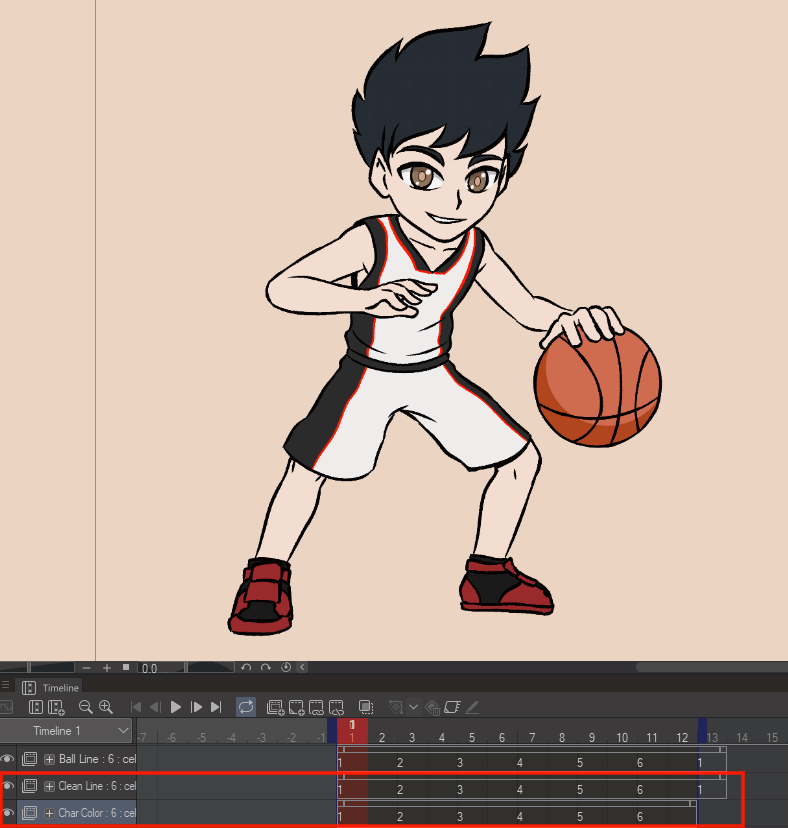Switch to the Timeline tab
Viewport: 788px width, 828px height.
(x=51, y=688)
